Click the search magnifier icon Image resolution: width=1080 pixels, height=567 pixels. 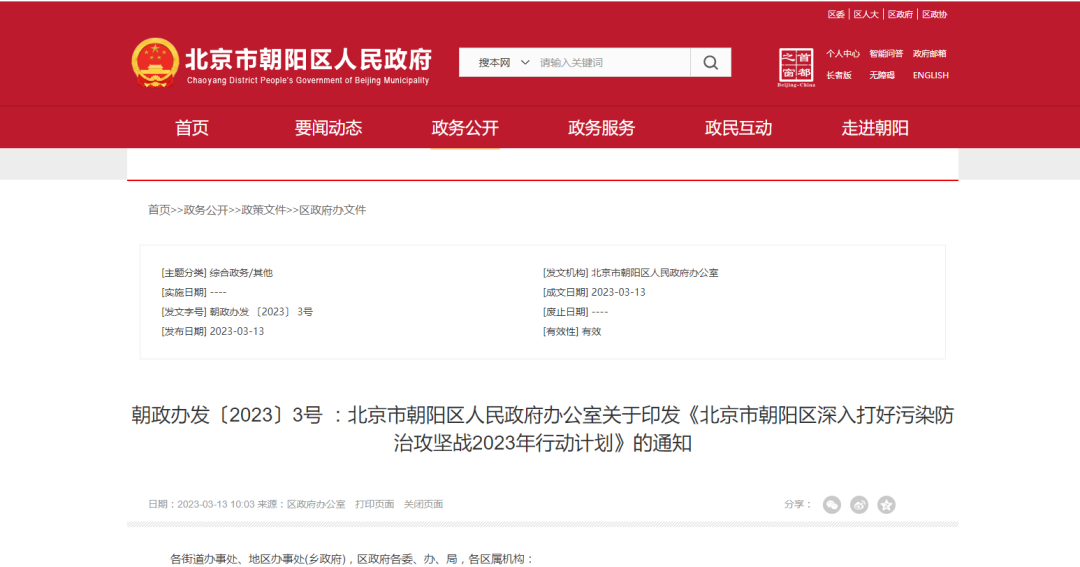pyautogui.click(x=710, y=63)
